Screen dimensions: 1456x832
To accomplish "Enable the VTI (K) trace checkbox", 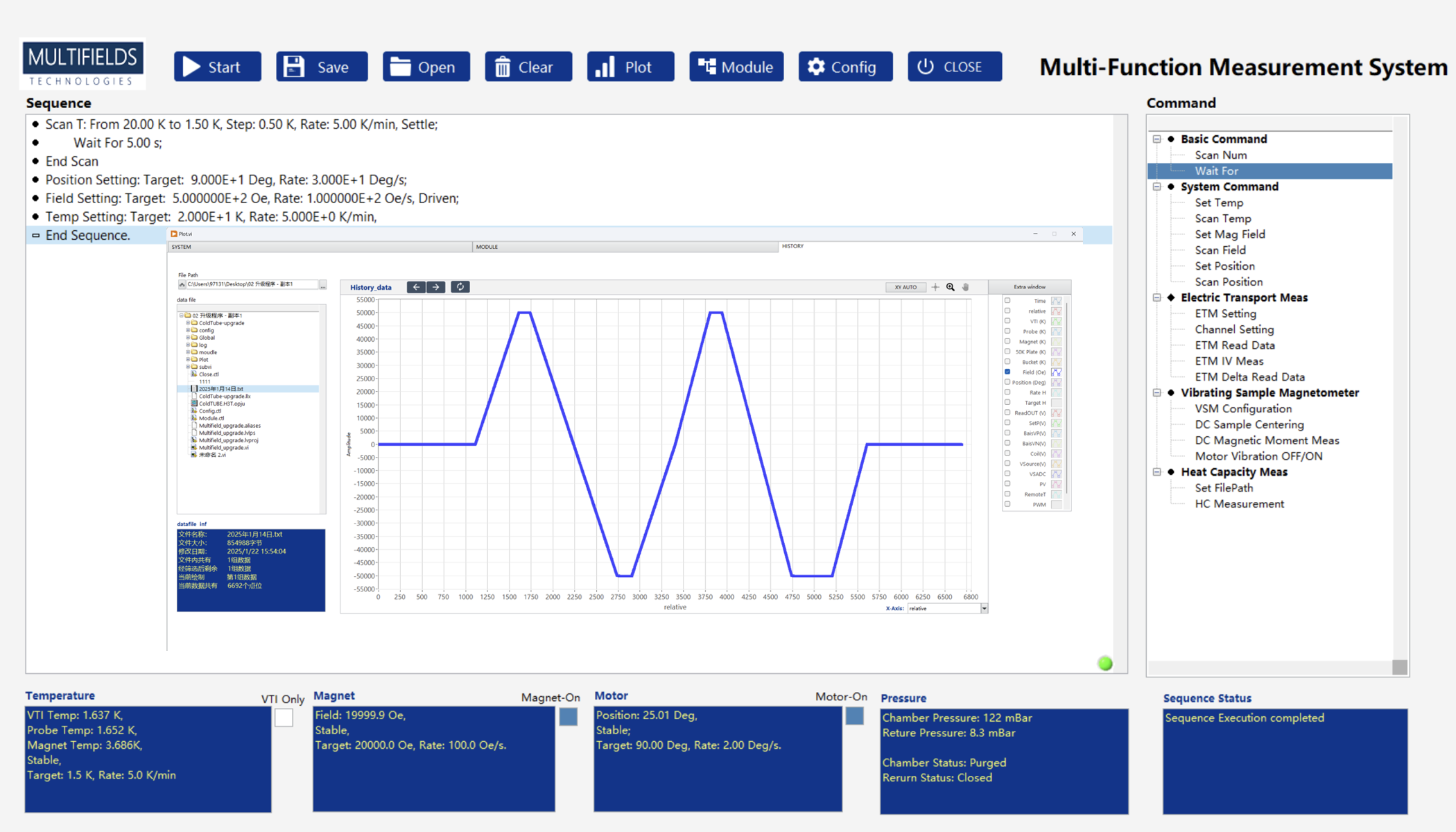I will tap(1007, 321).
